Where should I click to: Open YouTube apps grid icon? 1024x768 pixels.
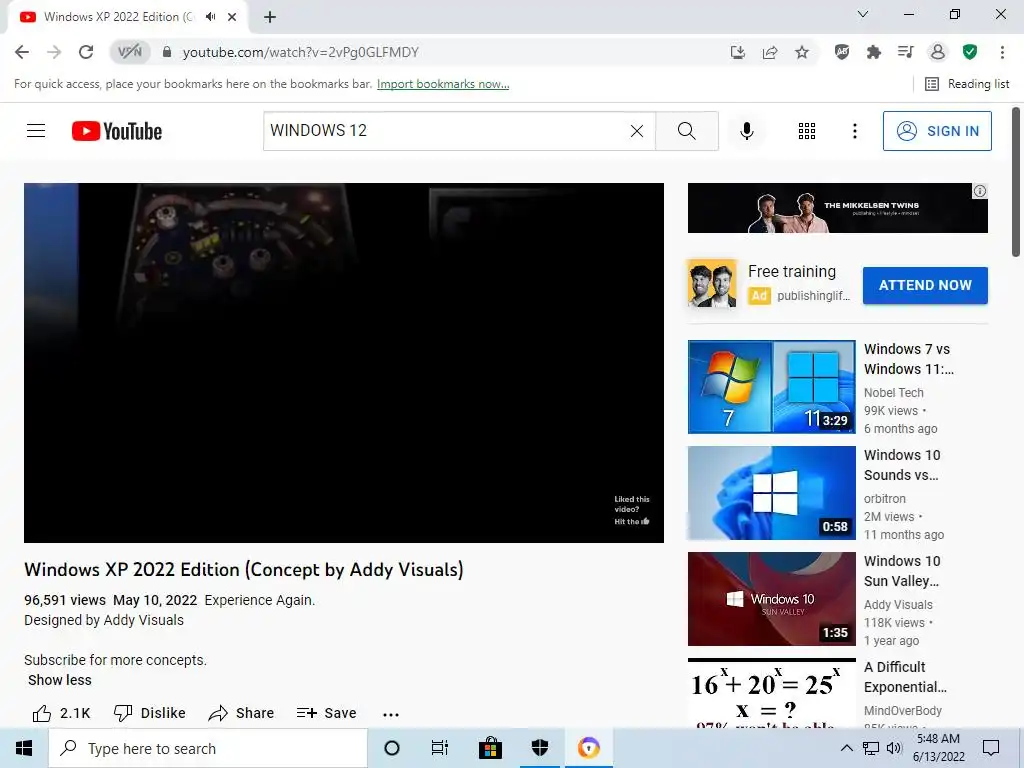[x=807, y=131]
